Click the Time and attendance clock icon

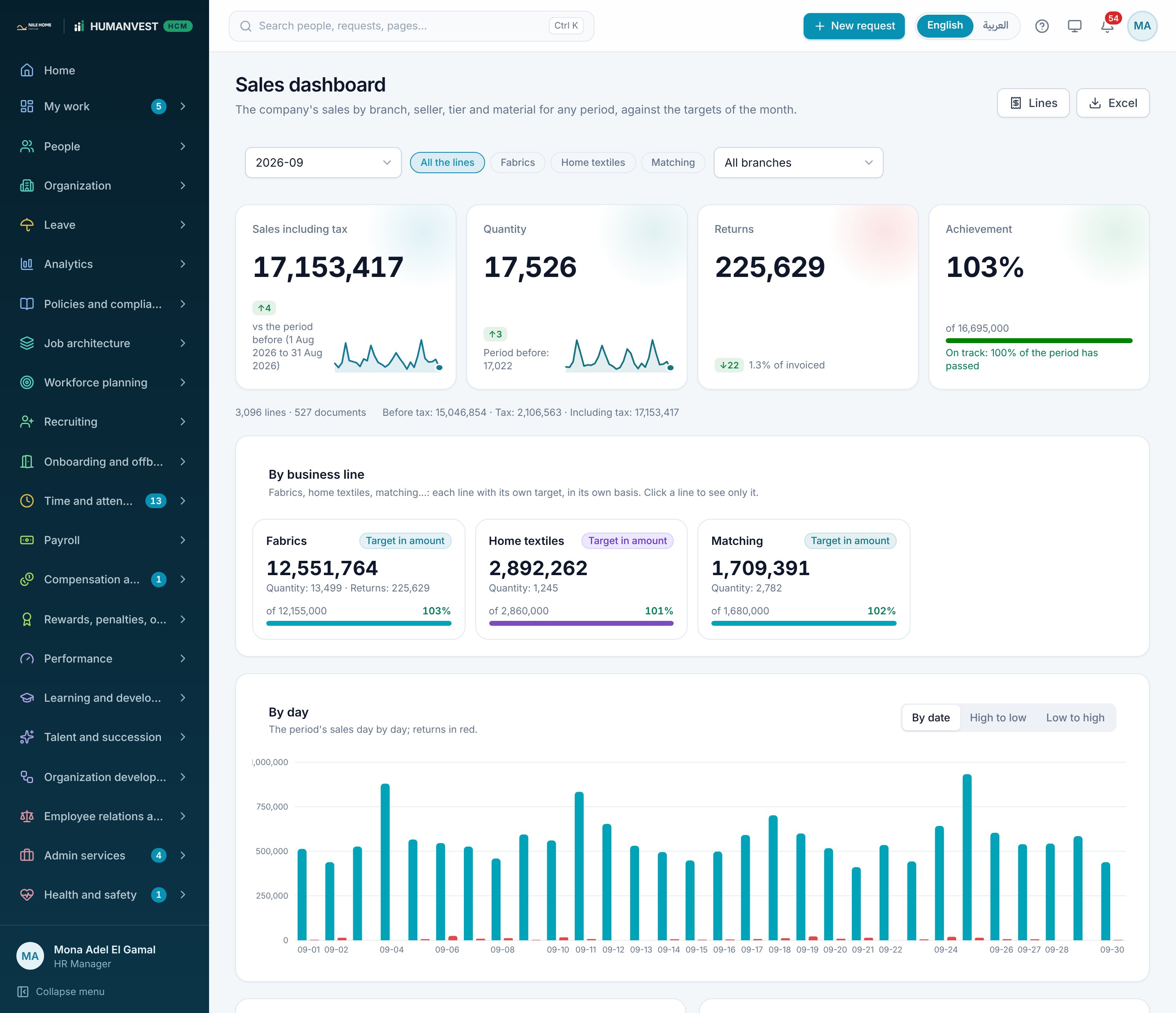(x=27, y=501)
